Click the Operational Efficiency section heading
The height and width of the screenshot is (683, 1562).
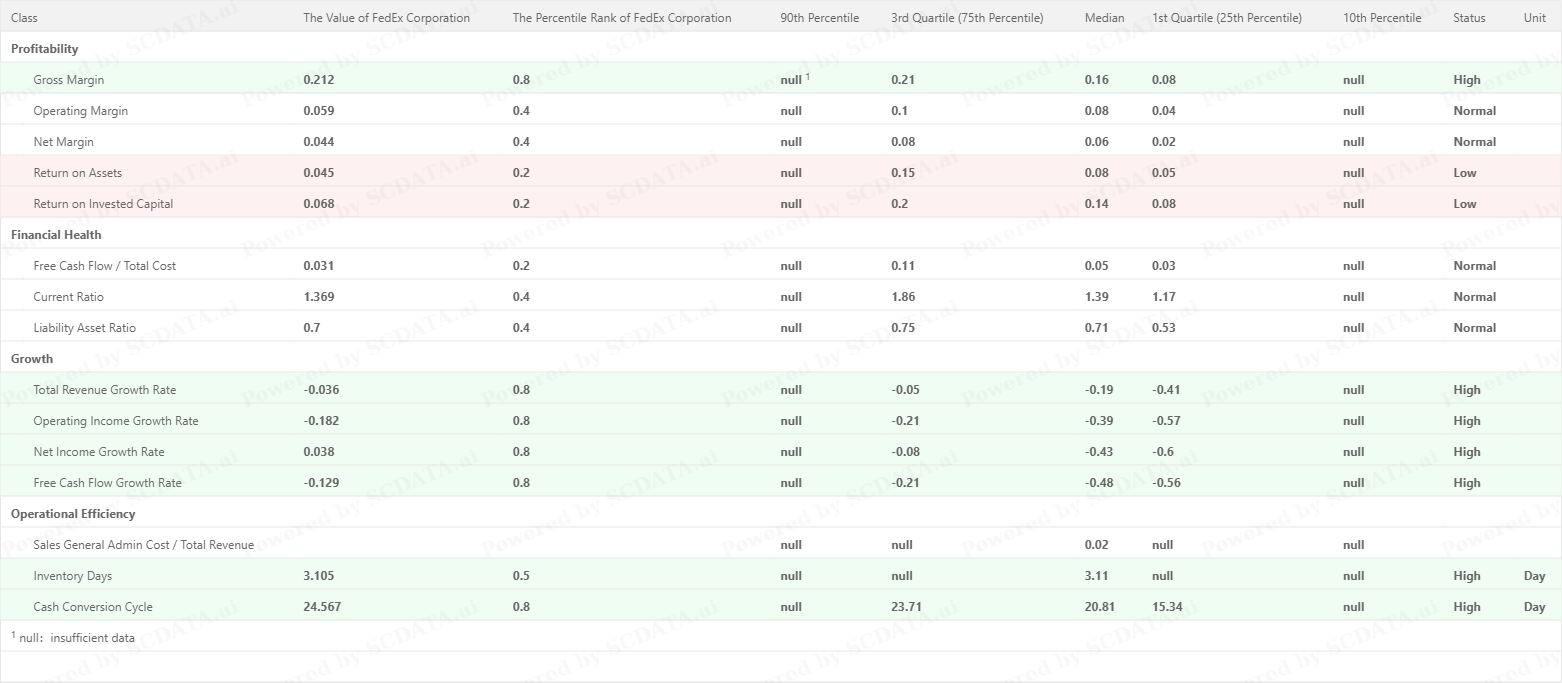[73, 514]
